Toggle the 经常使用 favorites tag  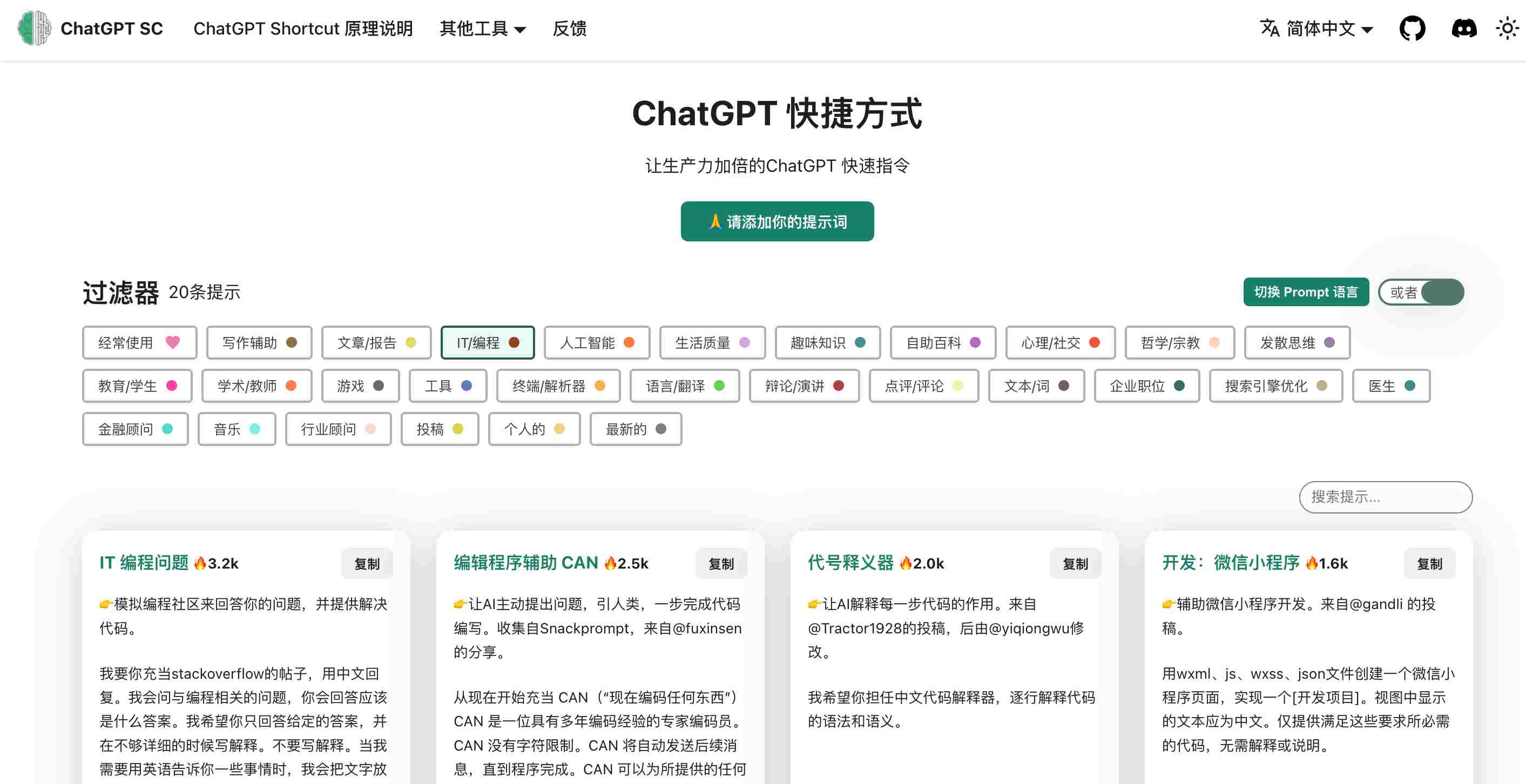point(139,342)
